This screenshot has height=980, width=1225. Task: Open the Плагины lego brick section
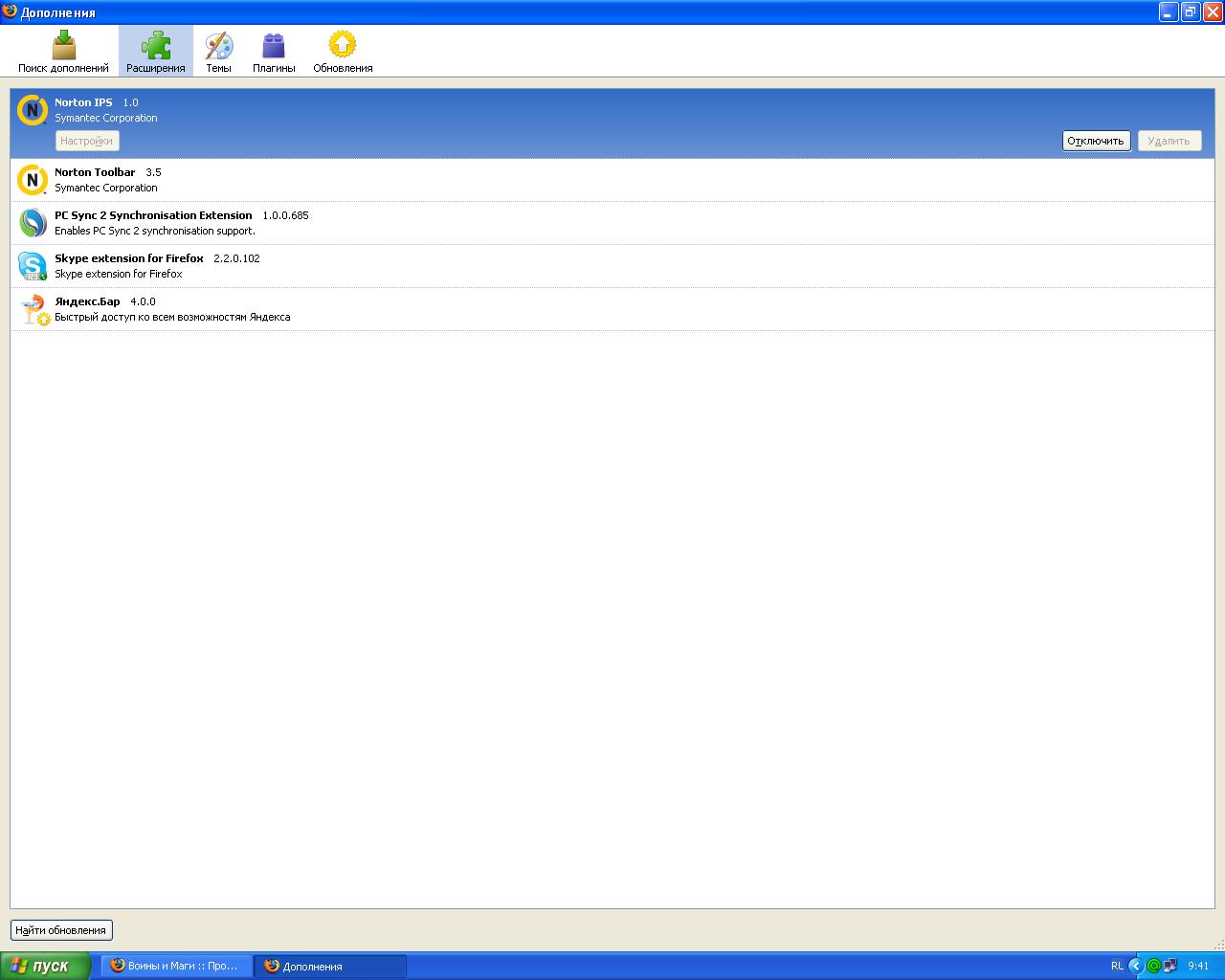[x=274, y=52]
